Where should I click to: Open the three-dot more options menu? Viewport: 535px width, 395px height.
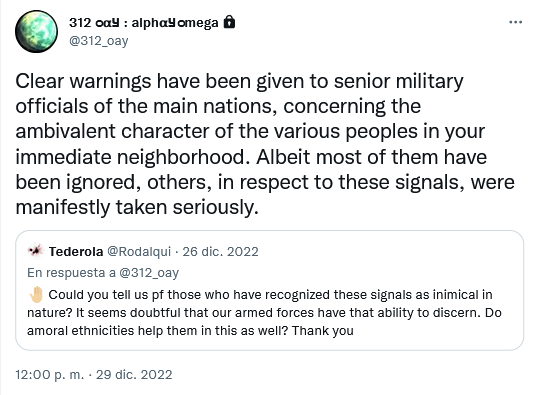point(515,22)
